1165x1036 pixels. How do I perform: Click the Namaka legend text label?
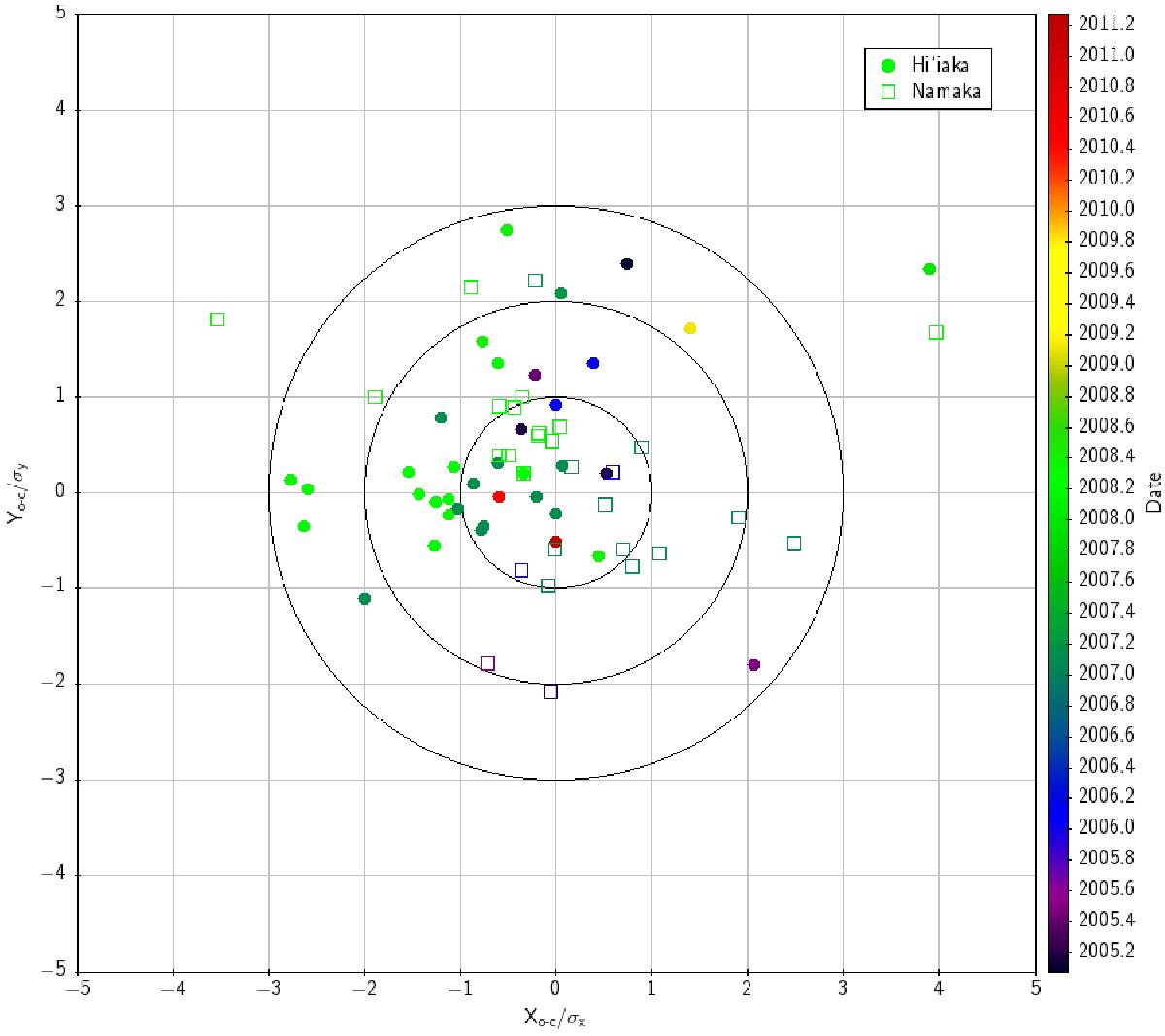point(945,91)
